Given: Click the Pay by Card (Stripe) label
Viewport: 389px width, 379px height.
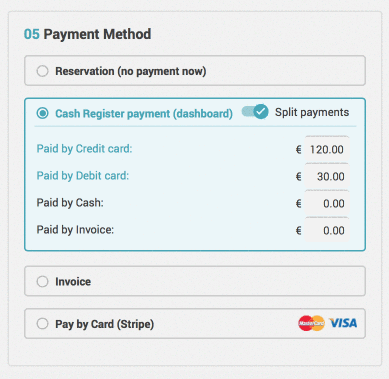Looking at the screenshot, I should click(x=105, y=324).
